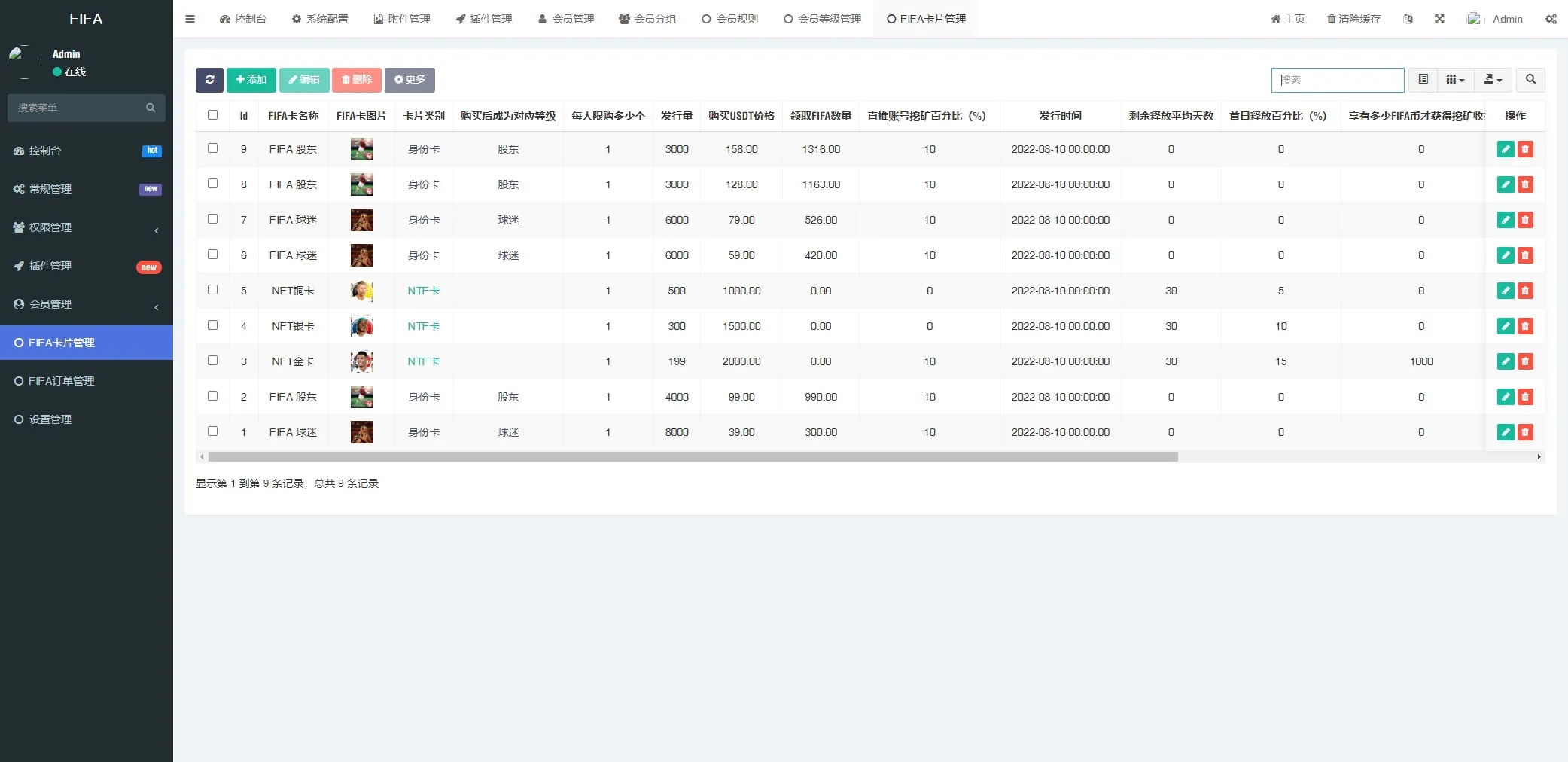Check the checkbox for row Id 1

pos(212,431)
